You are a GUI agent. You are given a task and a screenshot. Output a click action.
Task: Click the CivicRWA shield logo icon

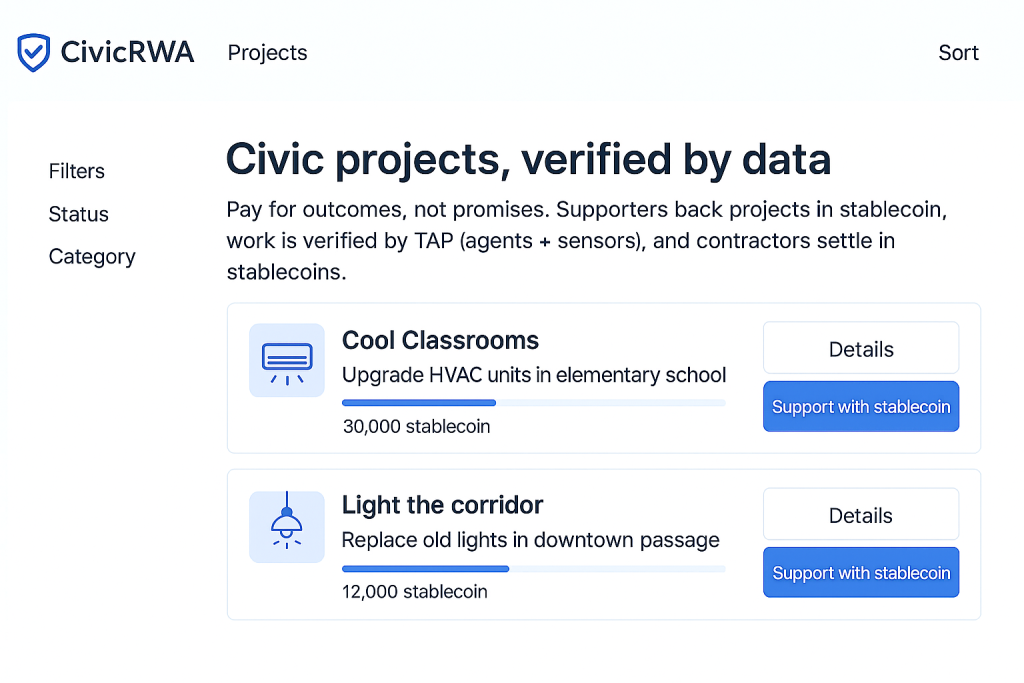pyautogui.click(x=34, y=52)
